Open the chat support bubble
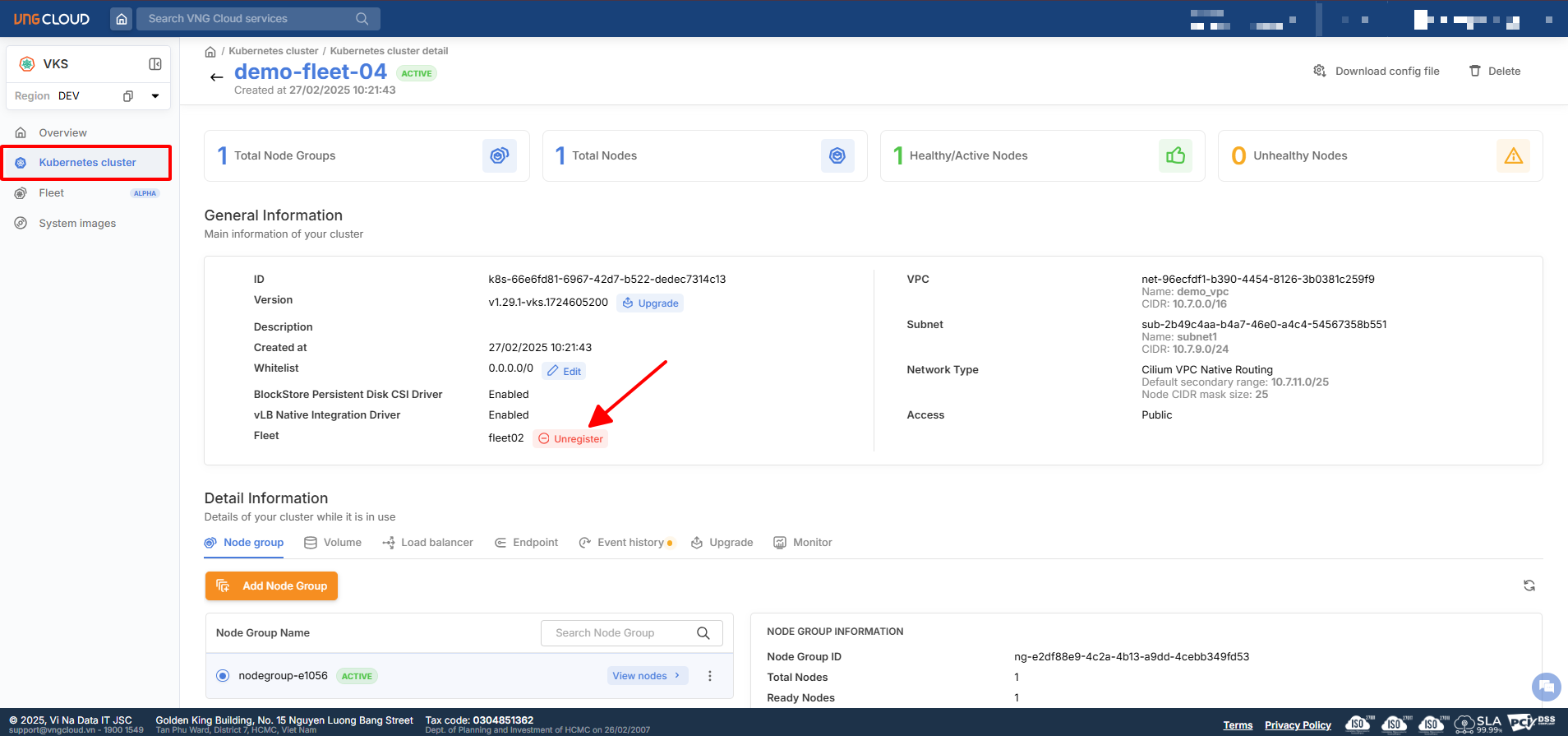Screen dimensions: 1568x736 point(1546,686)
